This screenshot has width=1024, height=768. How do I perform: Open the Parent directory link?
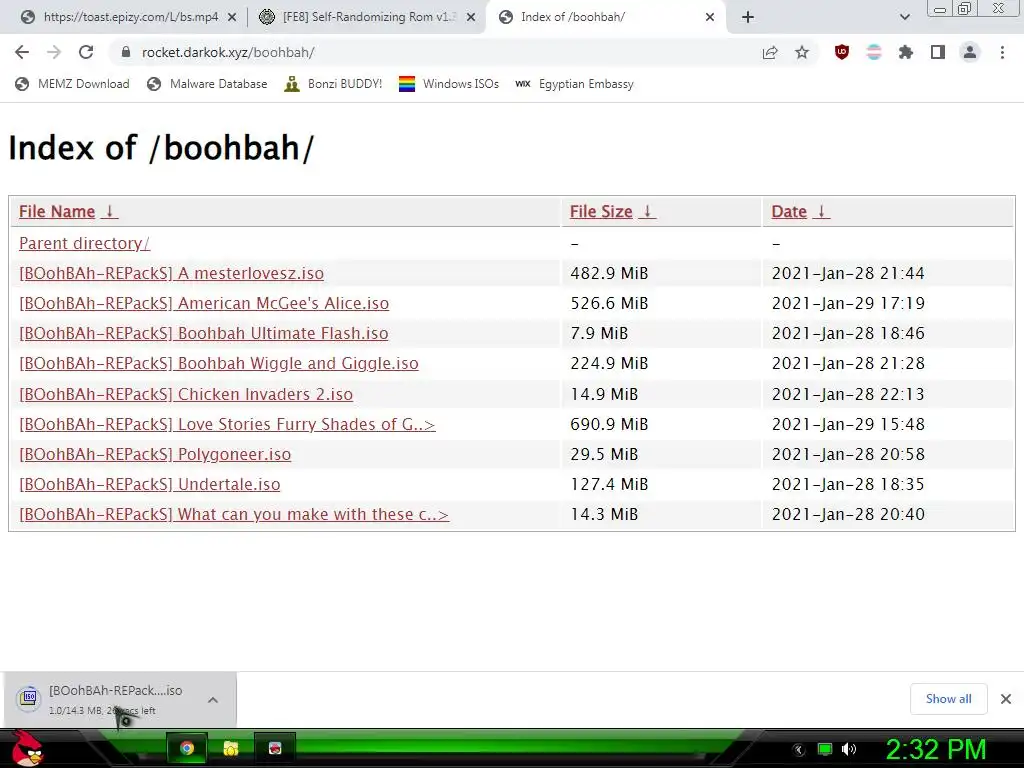(84, 243)
